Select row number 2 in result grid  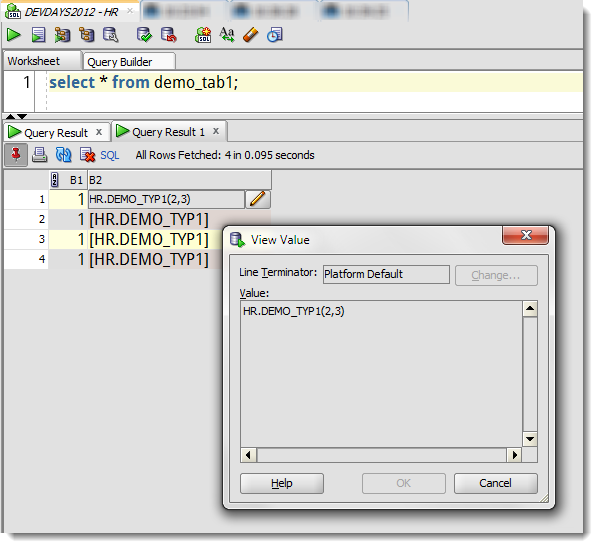pyautogui.click(x=26, y=219)
